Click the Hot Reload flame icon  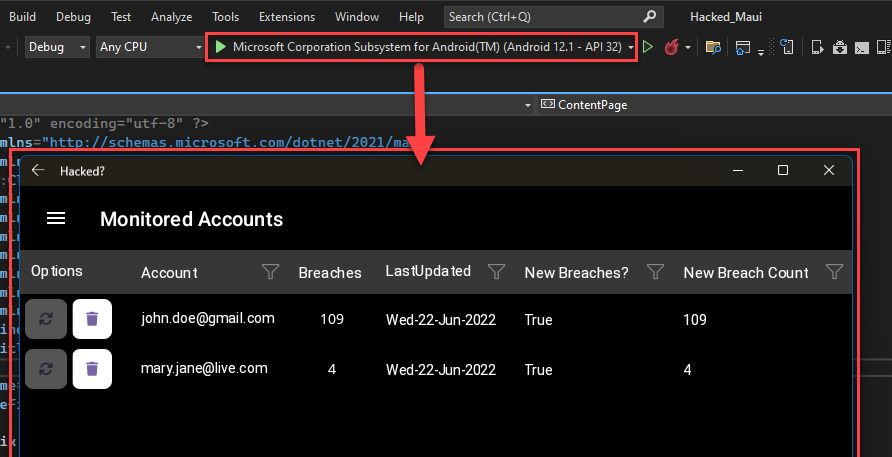pyautogui.click(x=672, y=47)
